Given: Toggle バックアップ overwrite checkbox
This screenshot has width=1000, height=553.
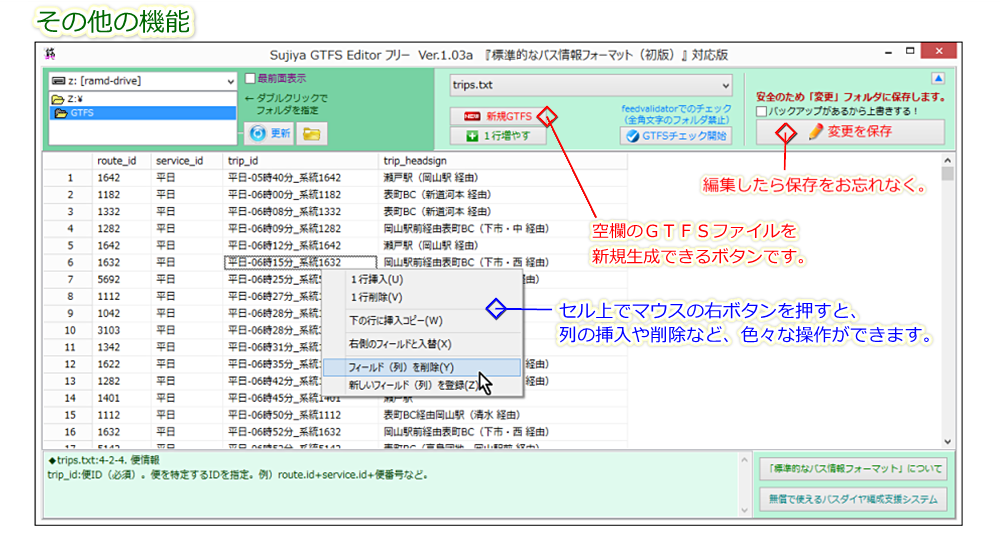Looking at the screenshot, I should tap(763, 111).
